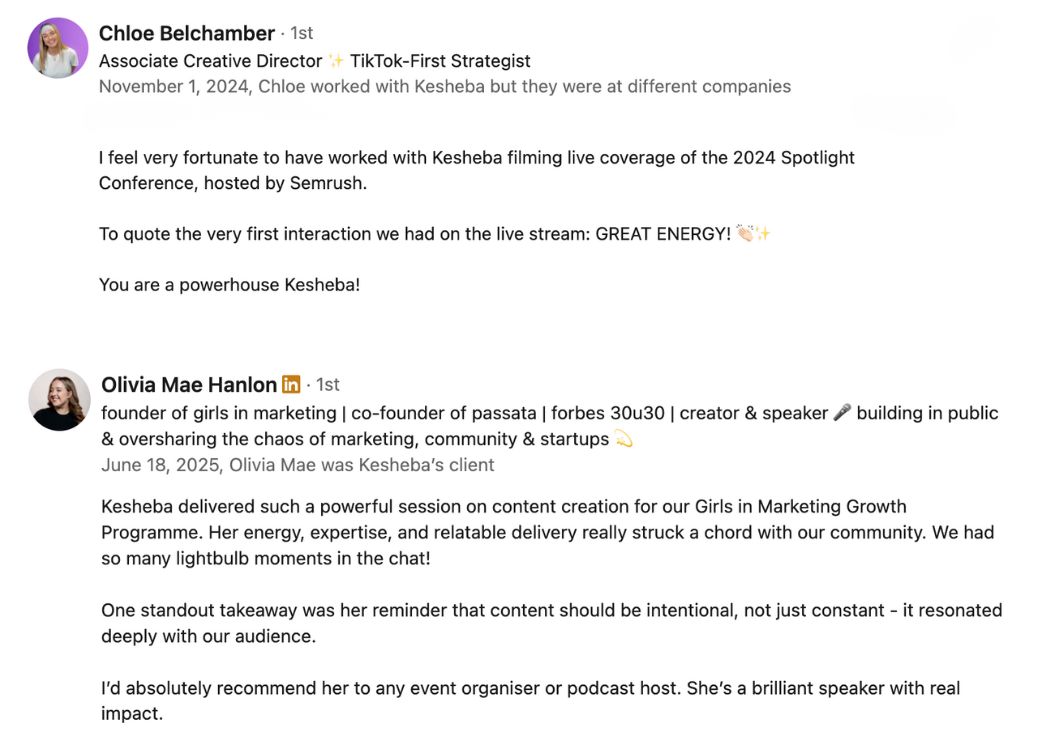
Task: Open Olivia Mae Hanlon's profile photo
Action: pyautogui.click(x=60, y=400)
